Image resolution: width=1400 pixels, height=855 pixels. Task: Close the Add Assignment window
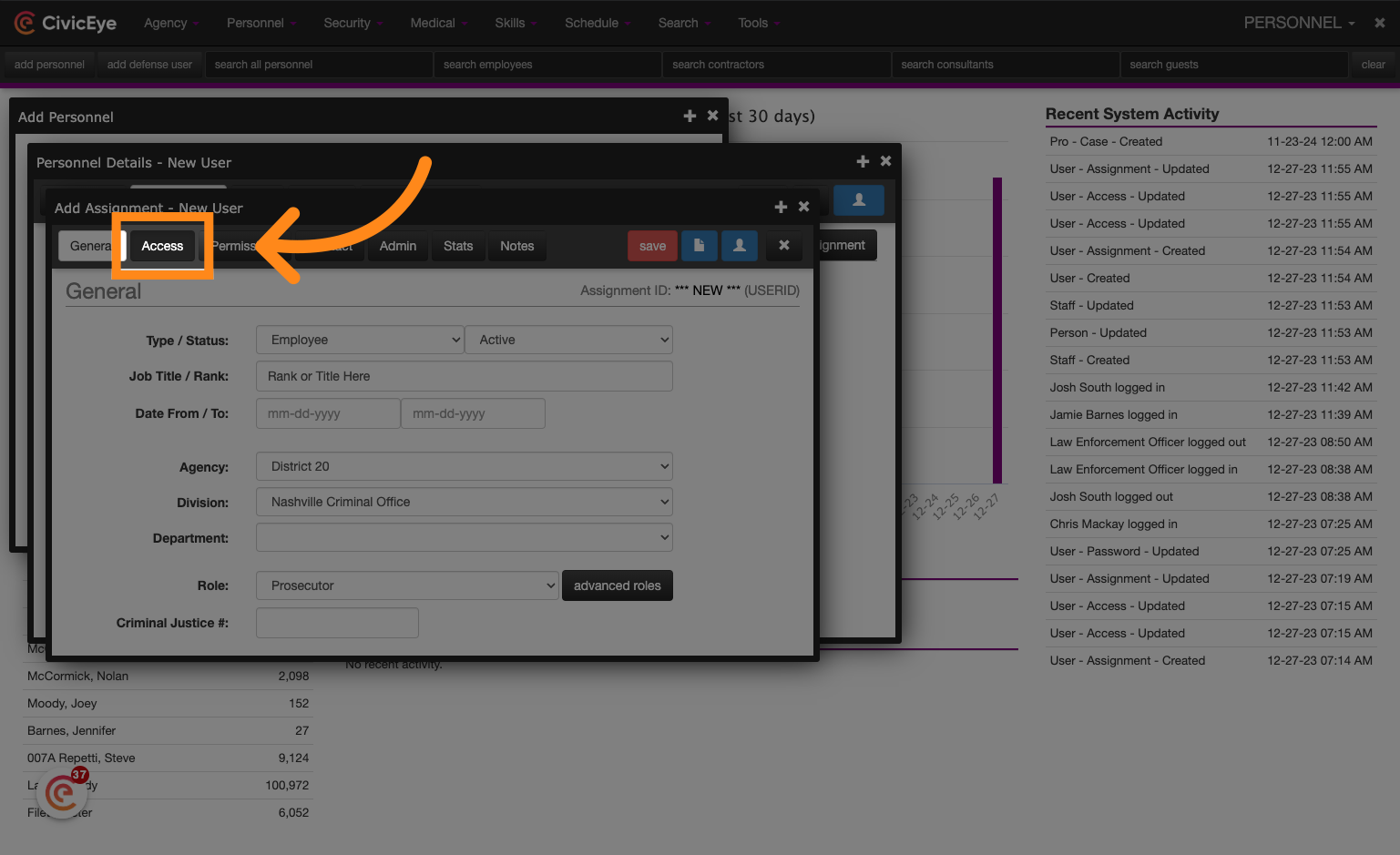803,207
